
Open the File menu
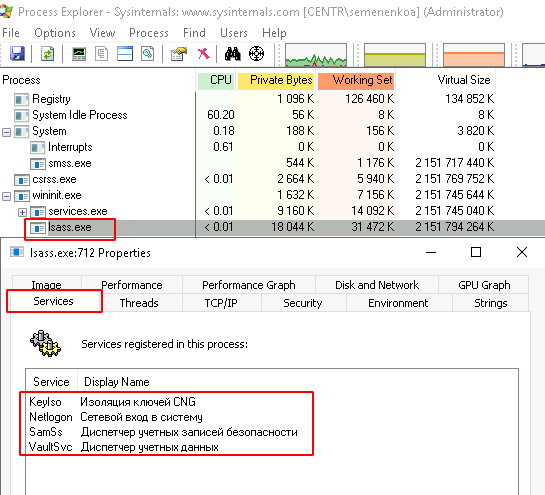click(11, 33)
